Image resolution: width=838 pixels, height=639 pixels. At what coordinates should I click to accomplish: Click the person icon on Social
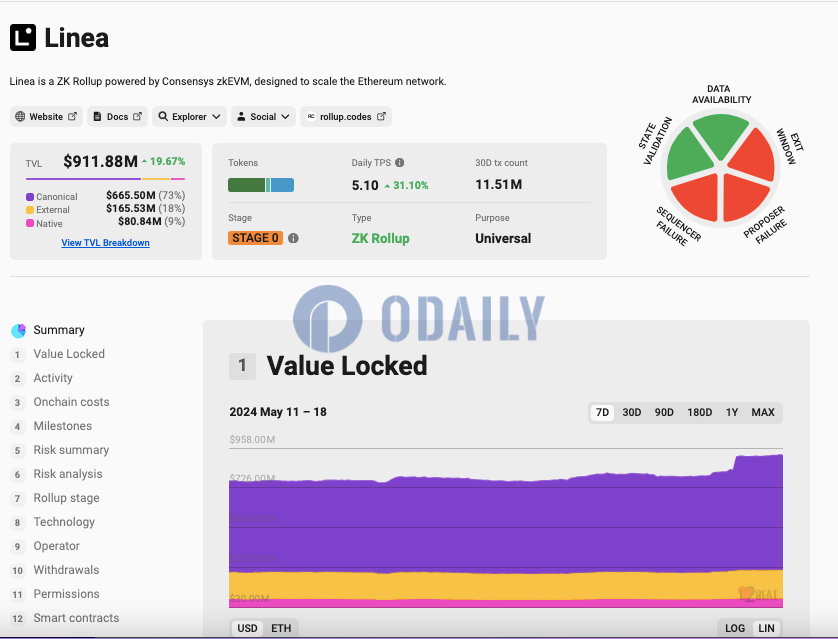pos(241,116)
